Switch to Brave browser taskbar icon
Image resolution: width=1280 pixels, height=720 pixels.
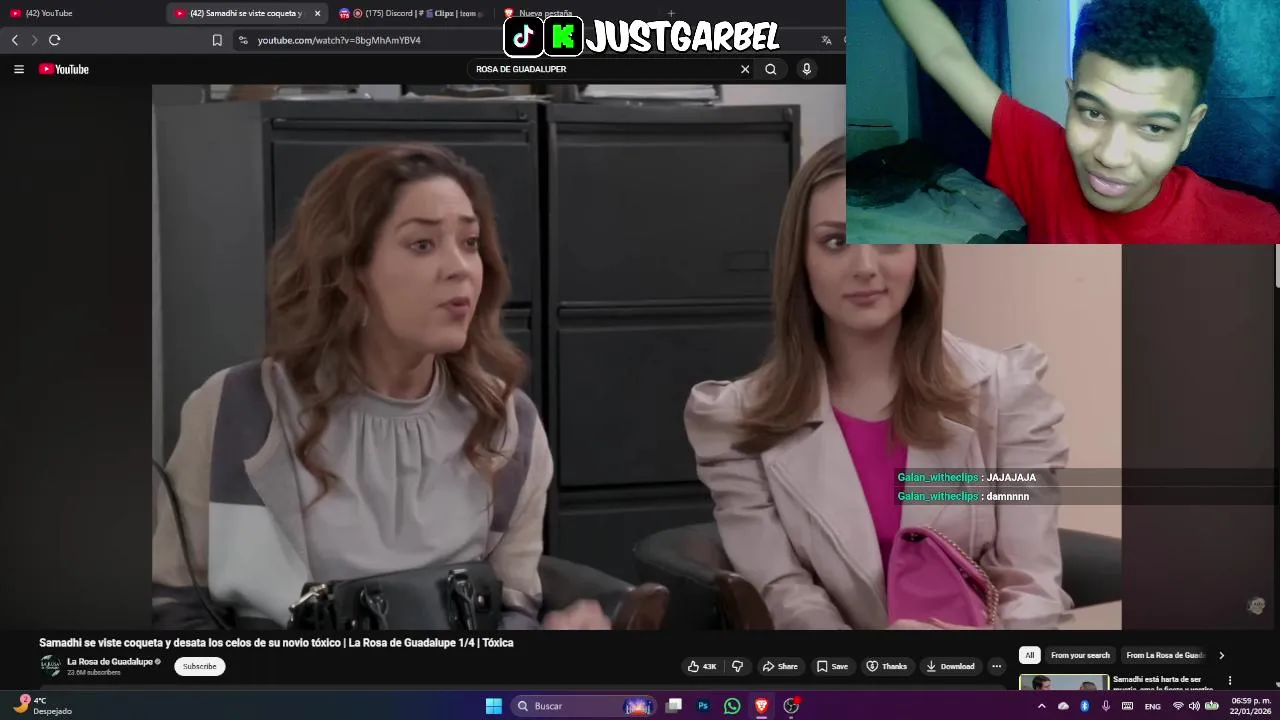761,706
